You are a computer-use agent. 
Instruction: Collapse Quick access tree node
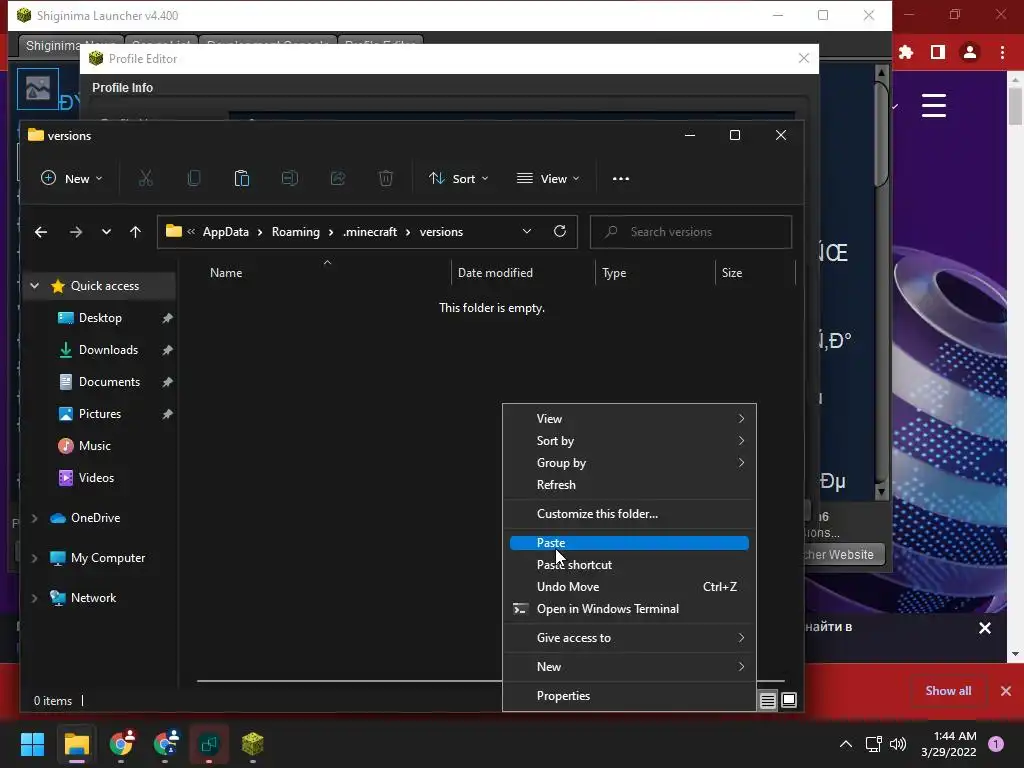click(35, 285)
